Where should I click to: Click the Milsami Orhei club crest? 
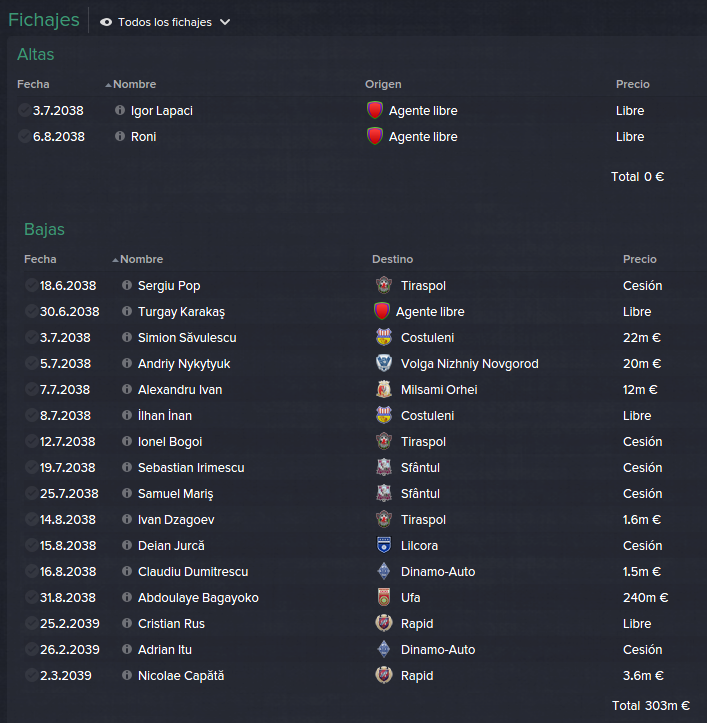(x=384, y=389)
